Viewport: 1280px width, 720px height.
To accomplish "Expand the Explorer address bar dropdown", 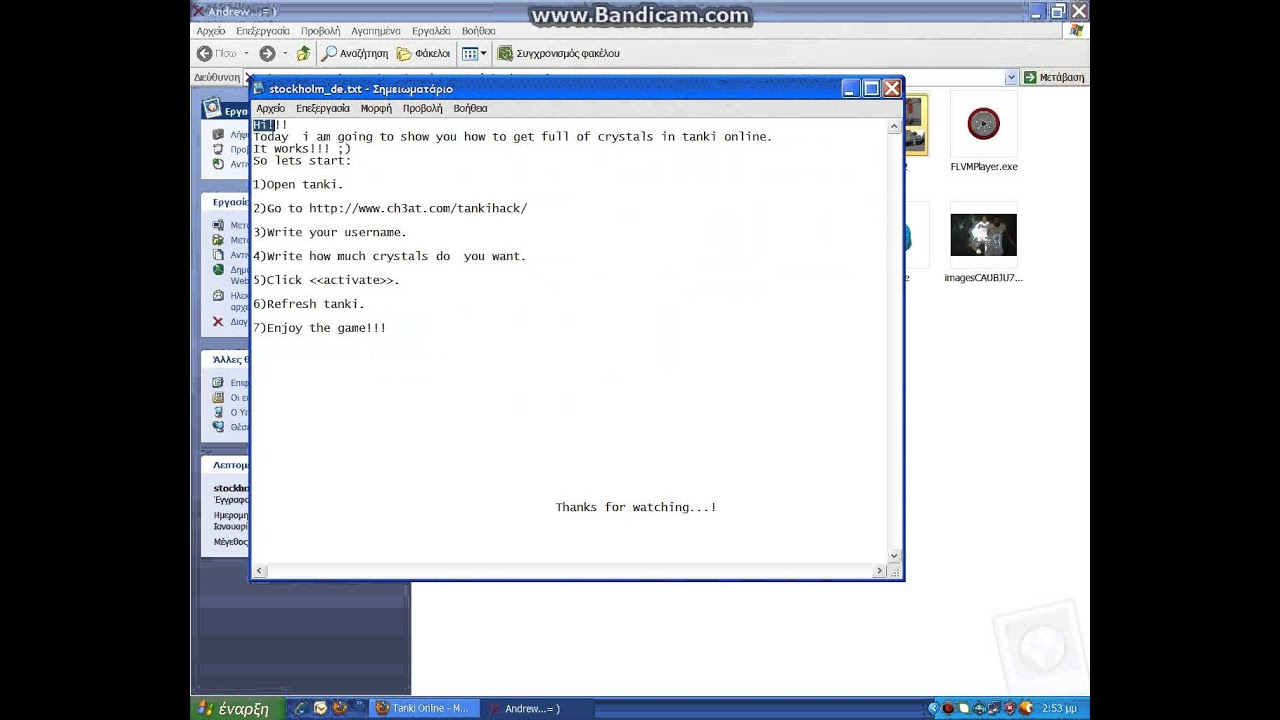I will coord(1011,77).
